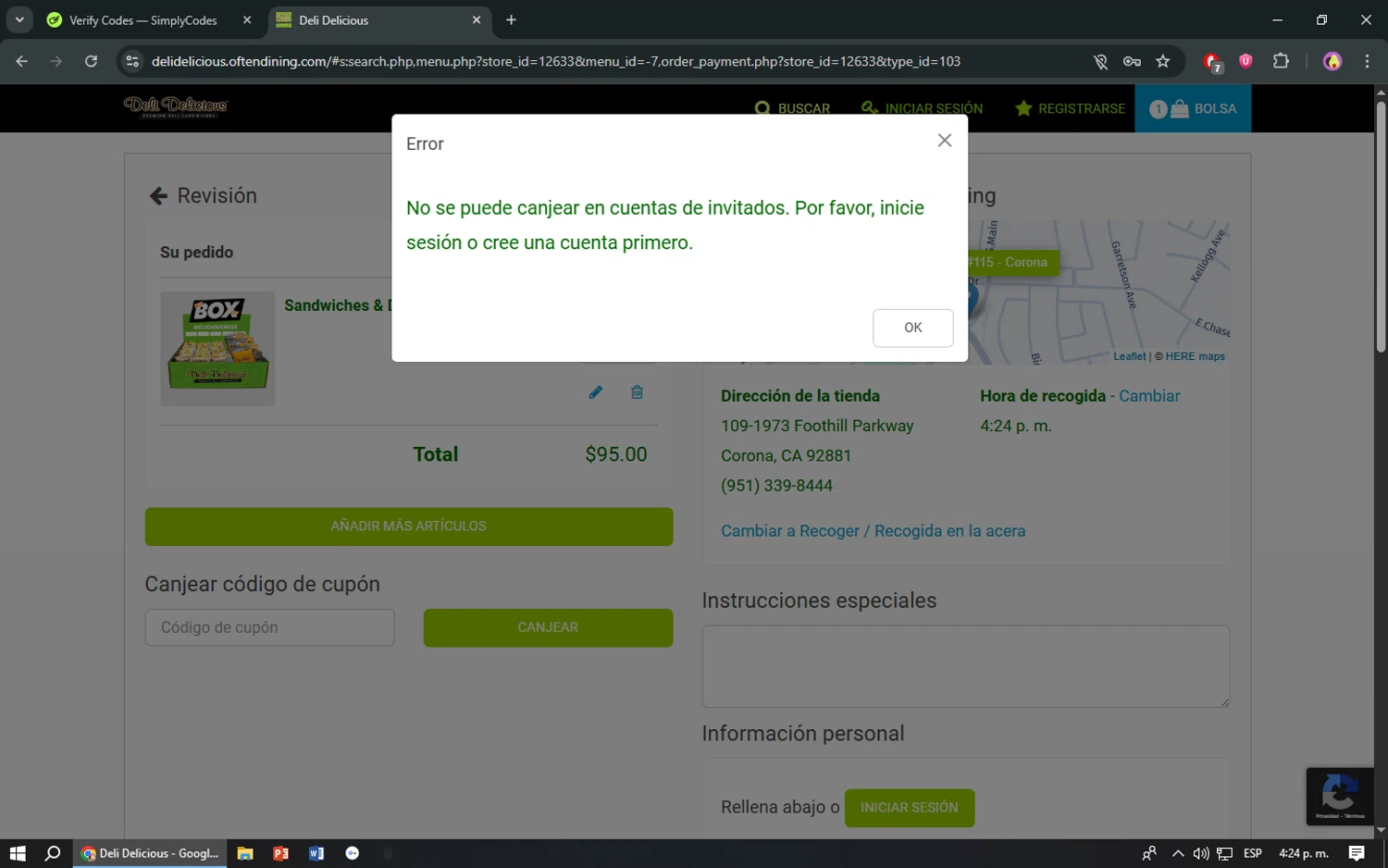Focus the Código de cupón field
This screenshot has height=868, width=1388.
[269, 627]
